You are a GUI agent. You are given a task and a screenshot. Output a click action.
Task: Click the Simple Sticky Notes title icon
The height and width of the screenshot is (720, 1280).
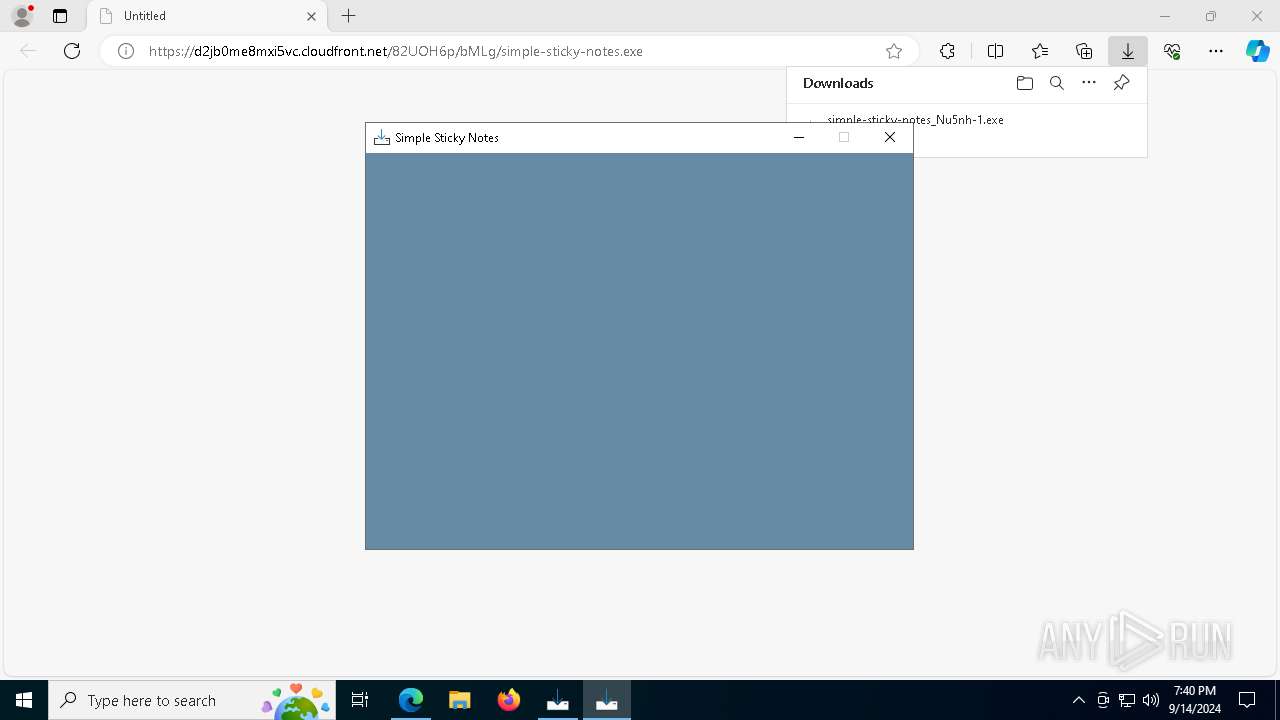tap(381, 138)
